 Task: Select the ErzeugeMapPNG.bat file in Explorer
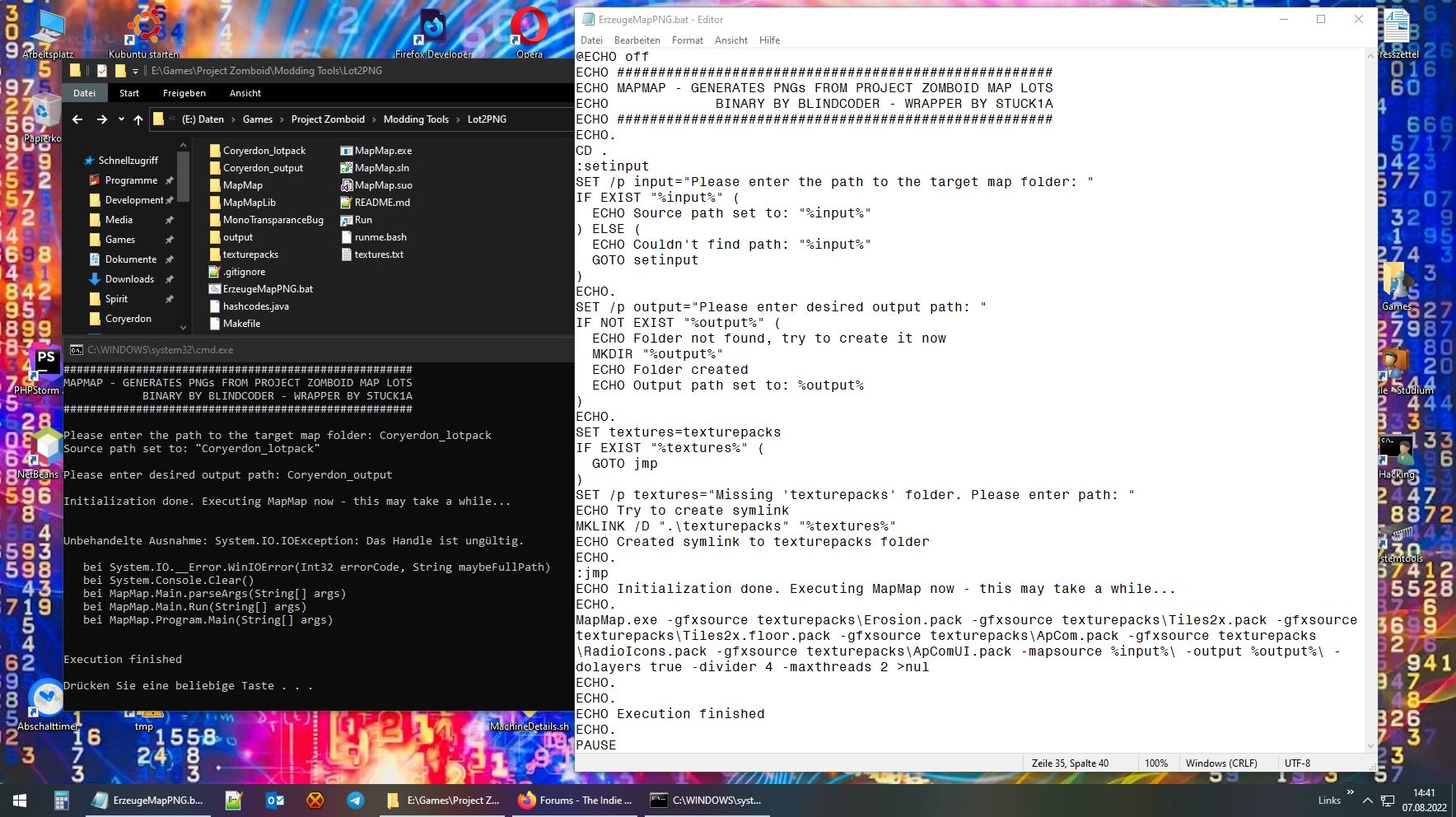(x=267, y=289)
